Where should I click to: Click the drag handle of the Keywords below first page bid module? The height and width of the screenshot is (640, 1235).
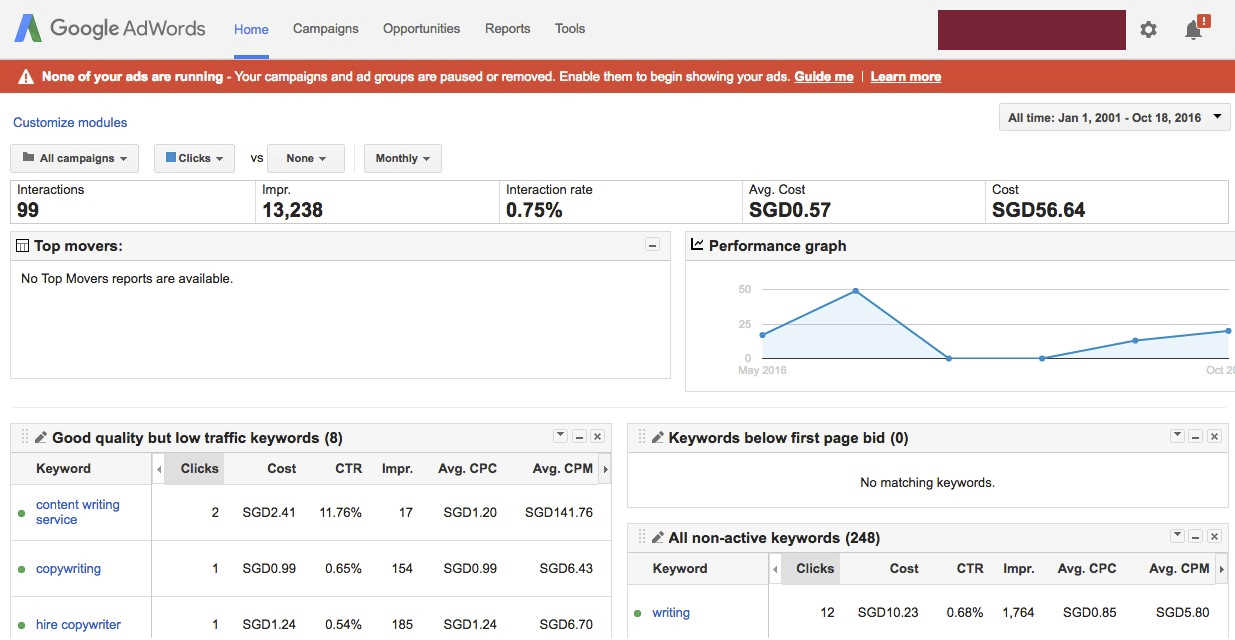[642, 438]
